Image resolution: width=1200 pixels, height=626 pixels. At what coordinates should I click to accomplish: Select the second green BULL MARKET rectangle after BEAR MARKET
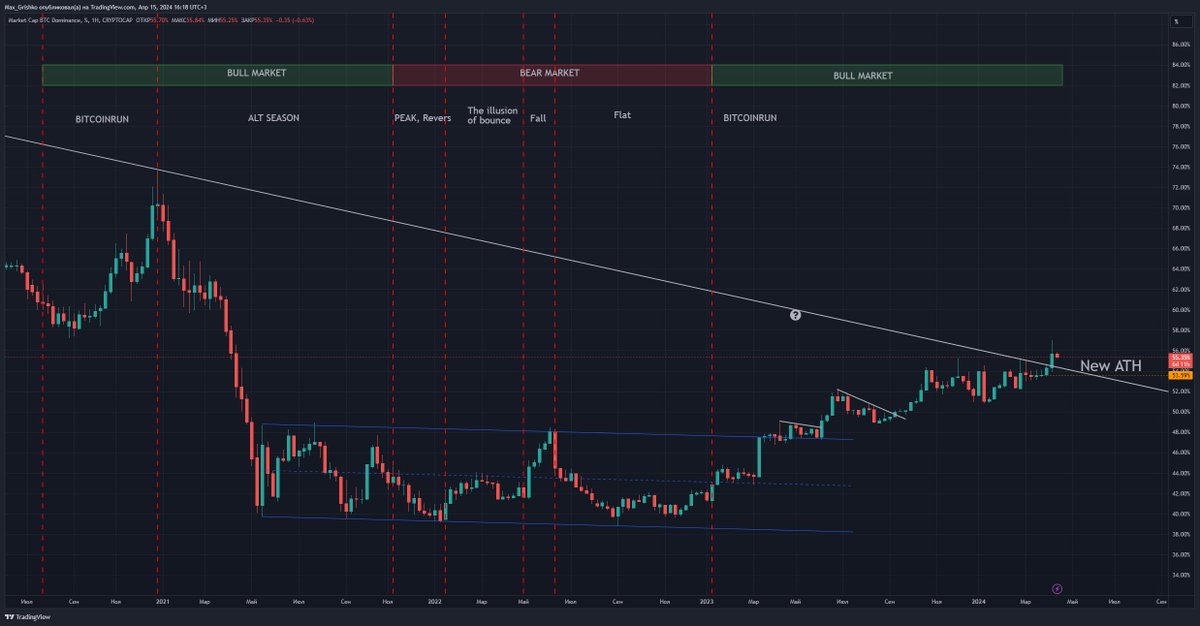886,75
